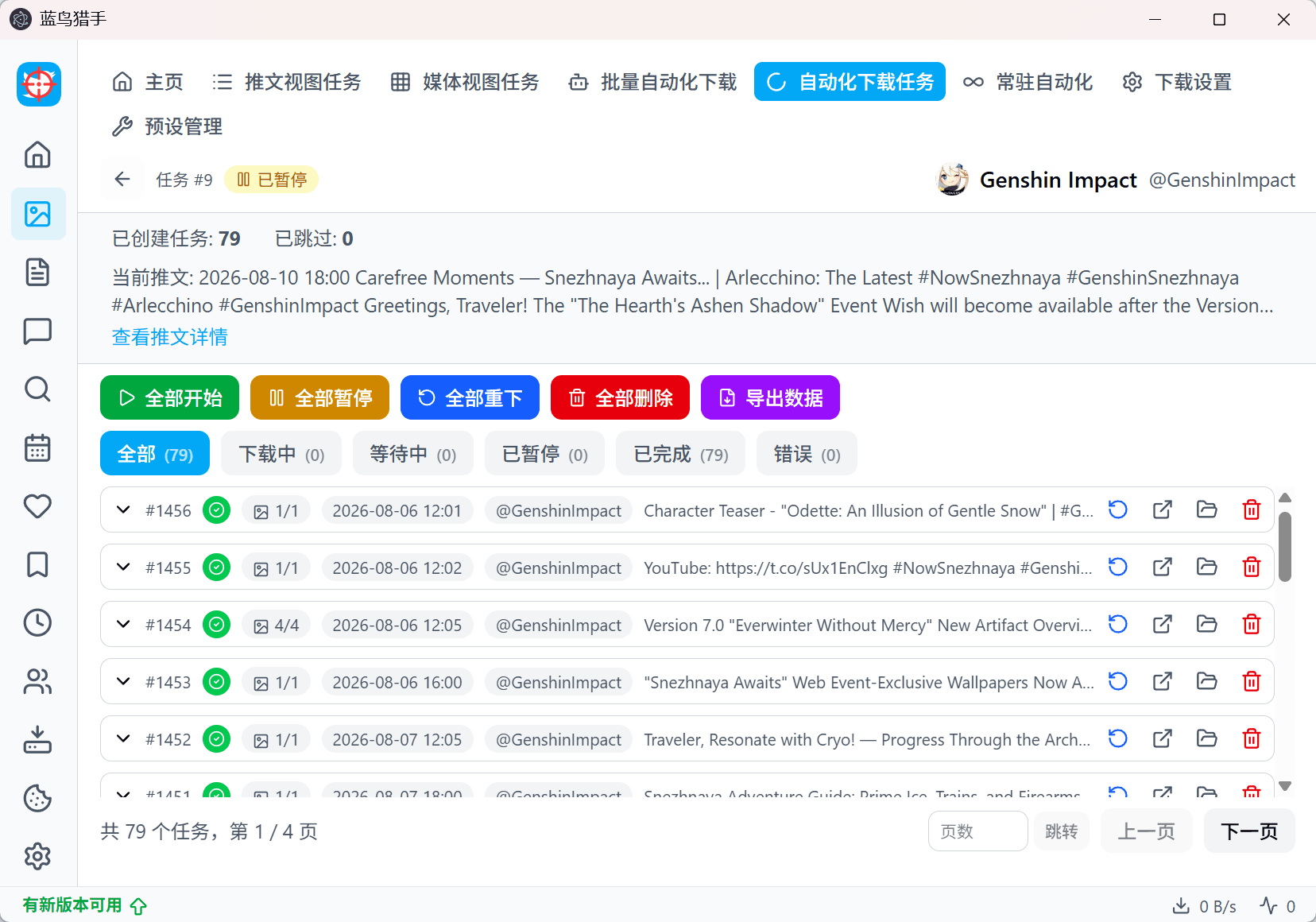
Task: Click the green 全部开始 button
Action: point(169,397)
